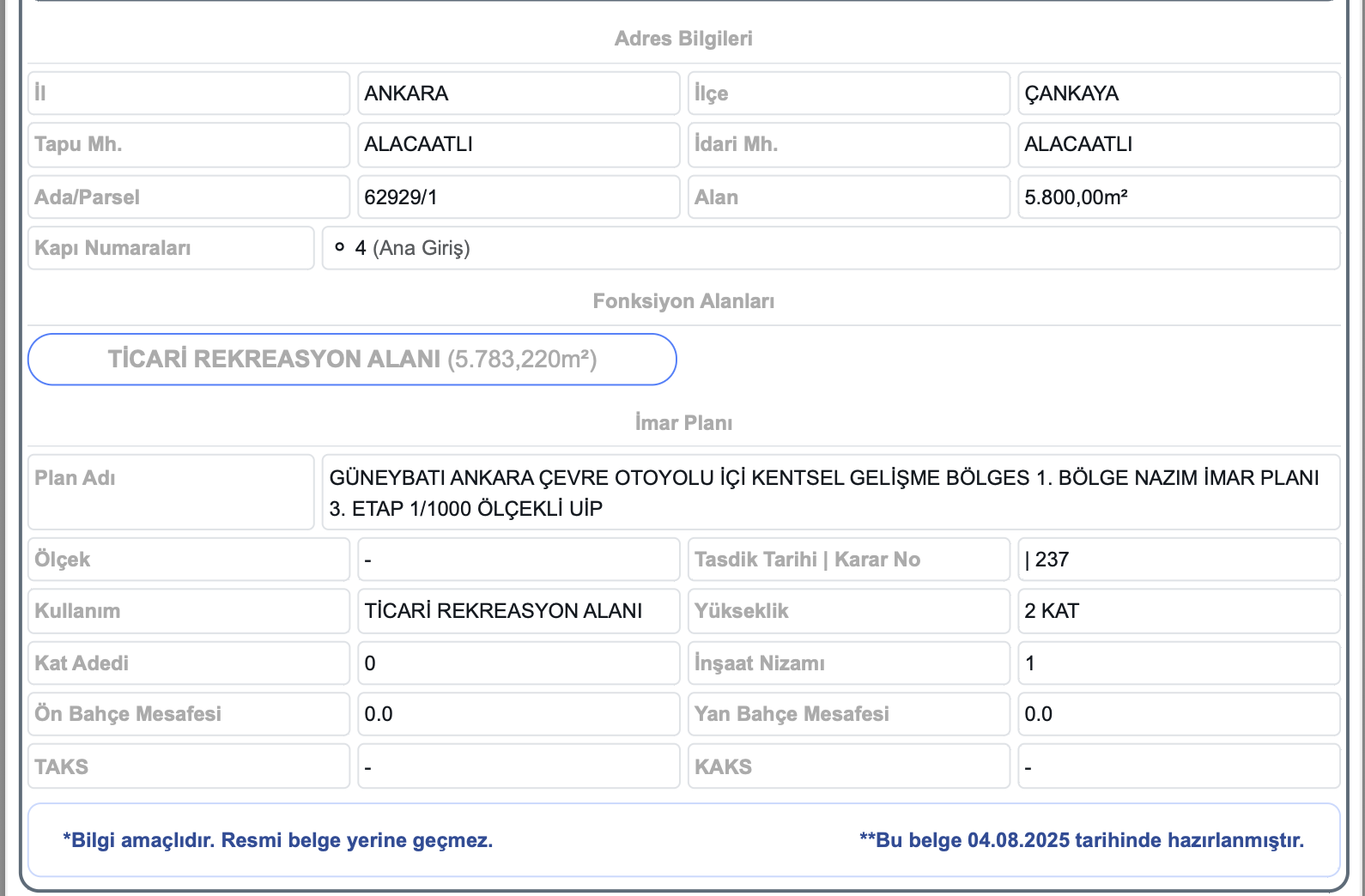Viewport: 1365px width, 896px height.
Task: Click the İnşaat Nizamı value 1
Action: click(1030, 663)
